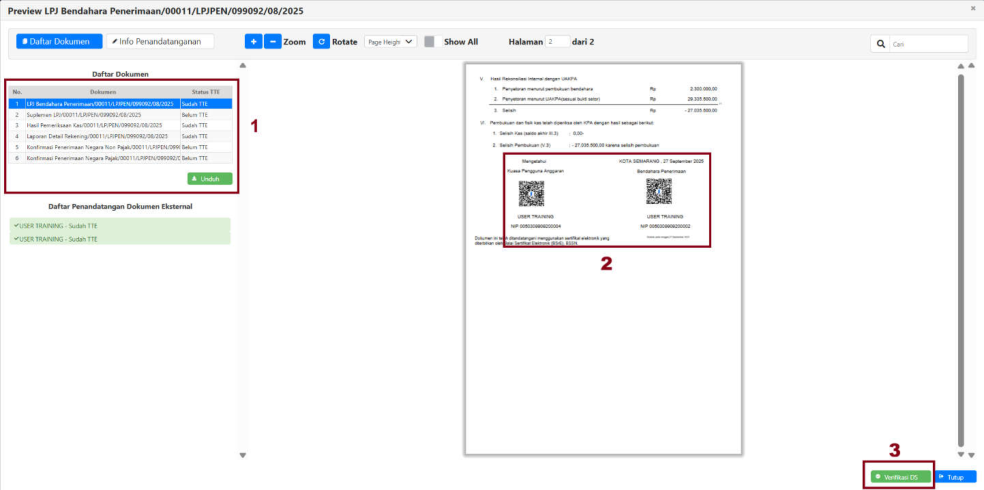This screenshot has width=984, height=490.
Task: Click the zoom in plus icon
Action: click(x=253, y=42)
